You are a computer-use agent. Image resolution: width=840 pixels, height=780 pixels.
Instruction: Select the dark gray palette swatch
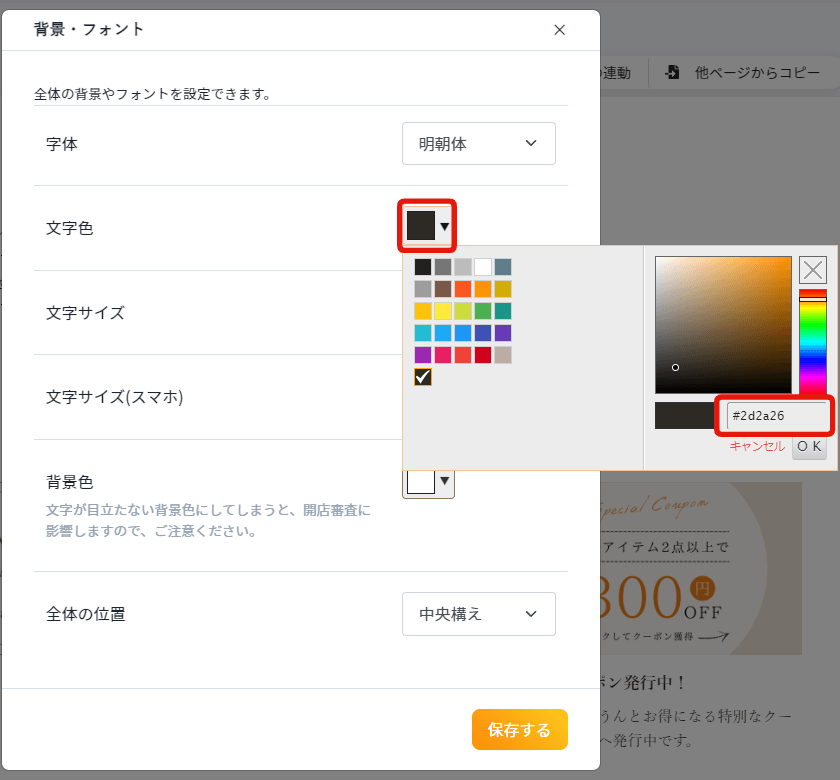443,267
